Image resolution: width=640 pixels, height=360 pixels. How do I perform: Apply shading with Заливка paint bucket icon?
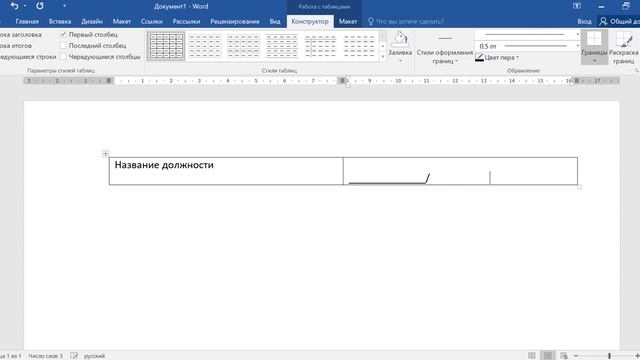tap(400, 40)
